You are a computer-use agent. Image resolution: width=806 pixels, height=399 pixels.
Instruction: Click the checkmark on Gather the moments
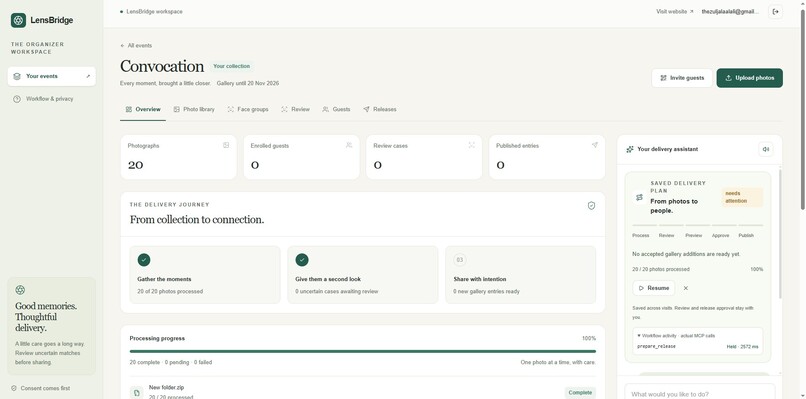pyautogui.click(x=144, y=260)
